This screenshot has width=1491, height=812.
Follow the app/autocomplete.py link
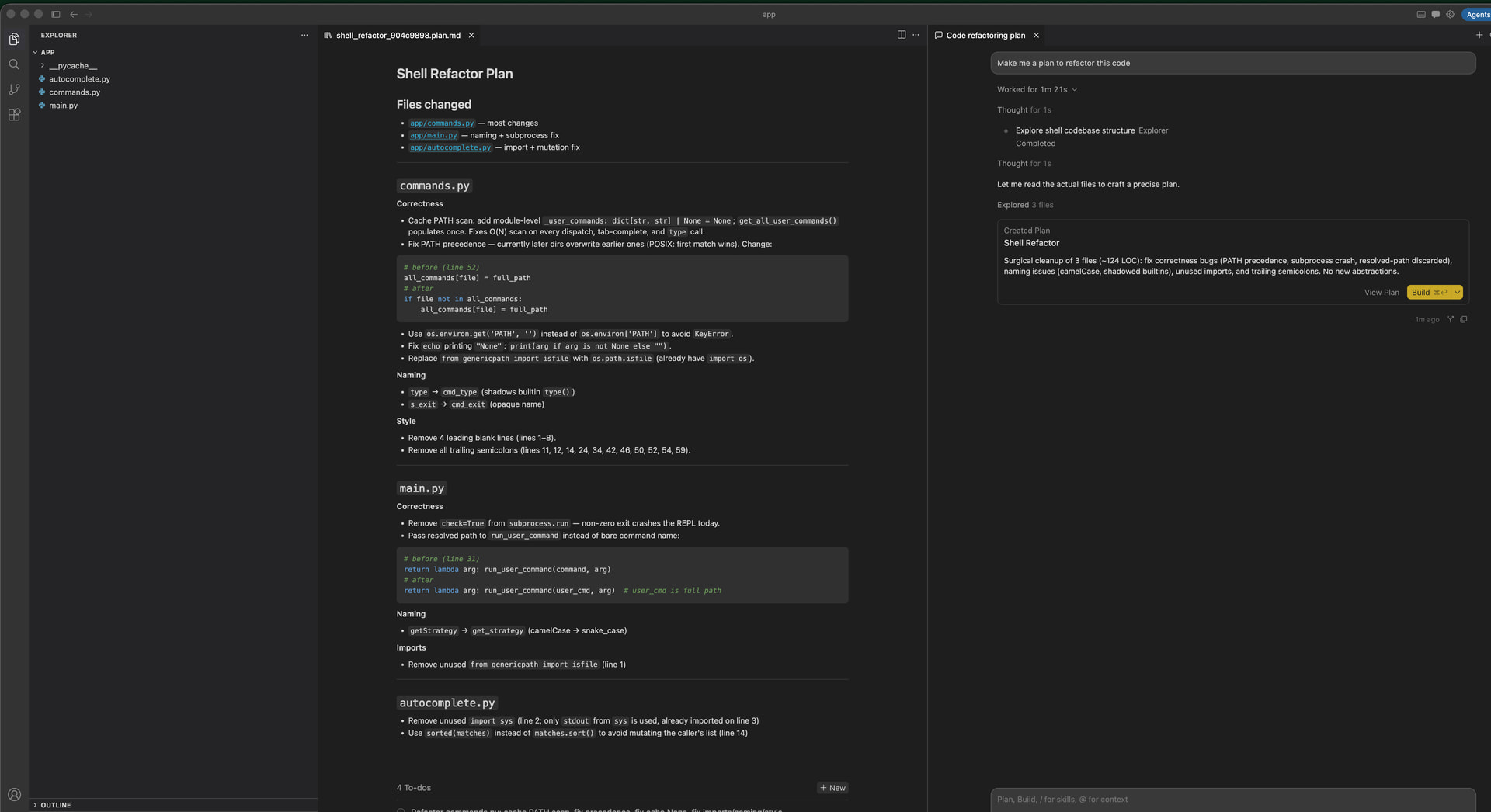(x=450, y=147)
